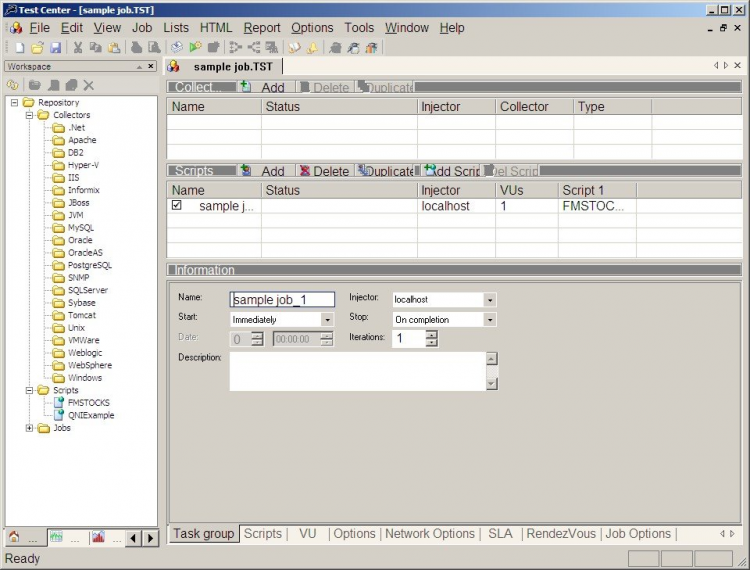Click the New file toolbar icon

[x=18, y=47]
